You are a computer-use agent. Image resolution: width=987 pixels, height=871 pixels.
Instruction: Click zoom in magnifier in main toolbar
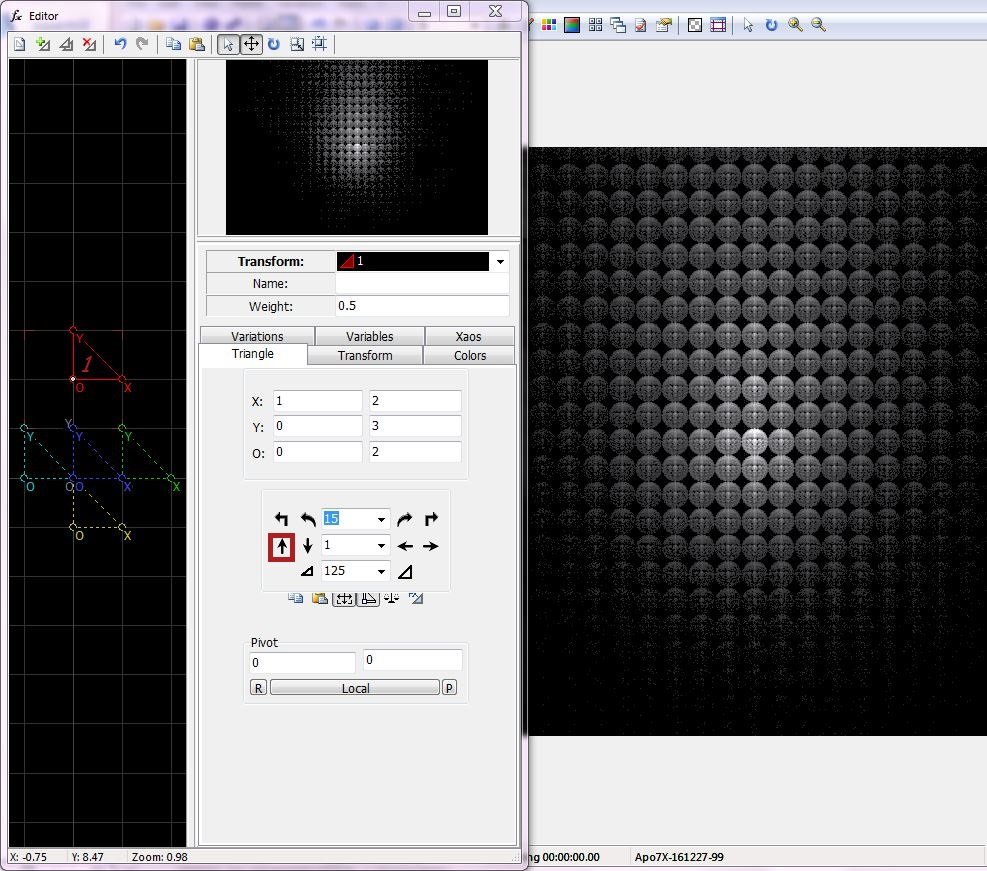(795, 25)
